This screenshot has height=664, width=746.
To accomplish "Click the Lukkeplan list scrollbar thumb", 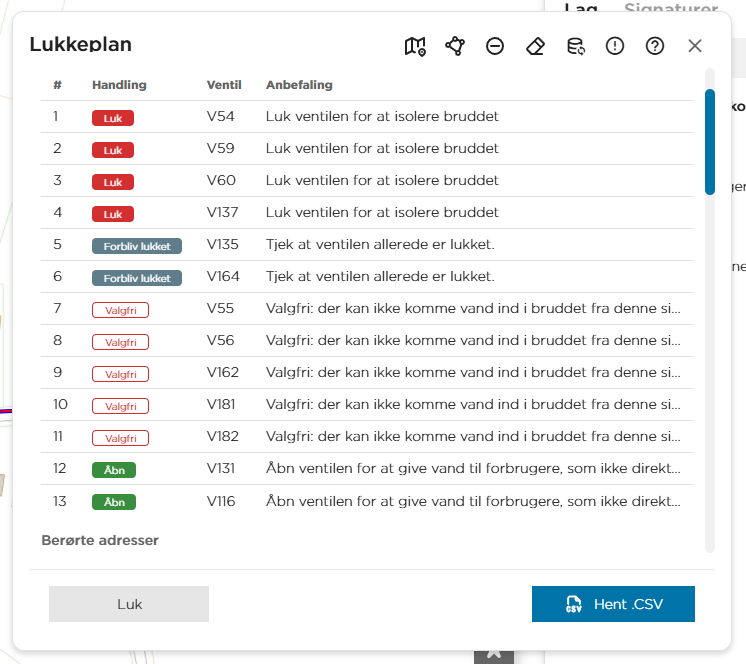I will coord(710,142).
